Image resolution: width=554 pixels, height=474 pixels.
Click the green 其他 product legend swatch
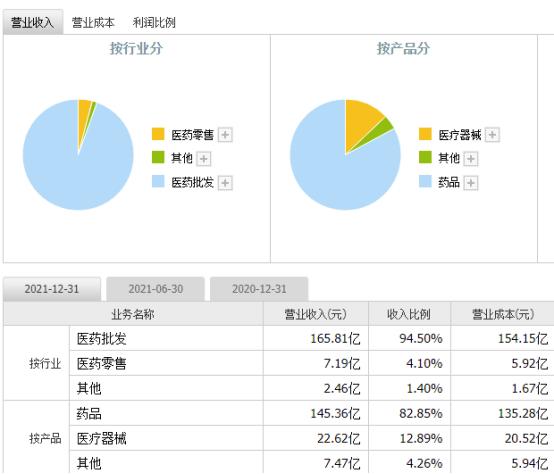pyautogui.click(x=425, y=158)
